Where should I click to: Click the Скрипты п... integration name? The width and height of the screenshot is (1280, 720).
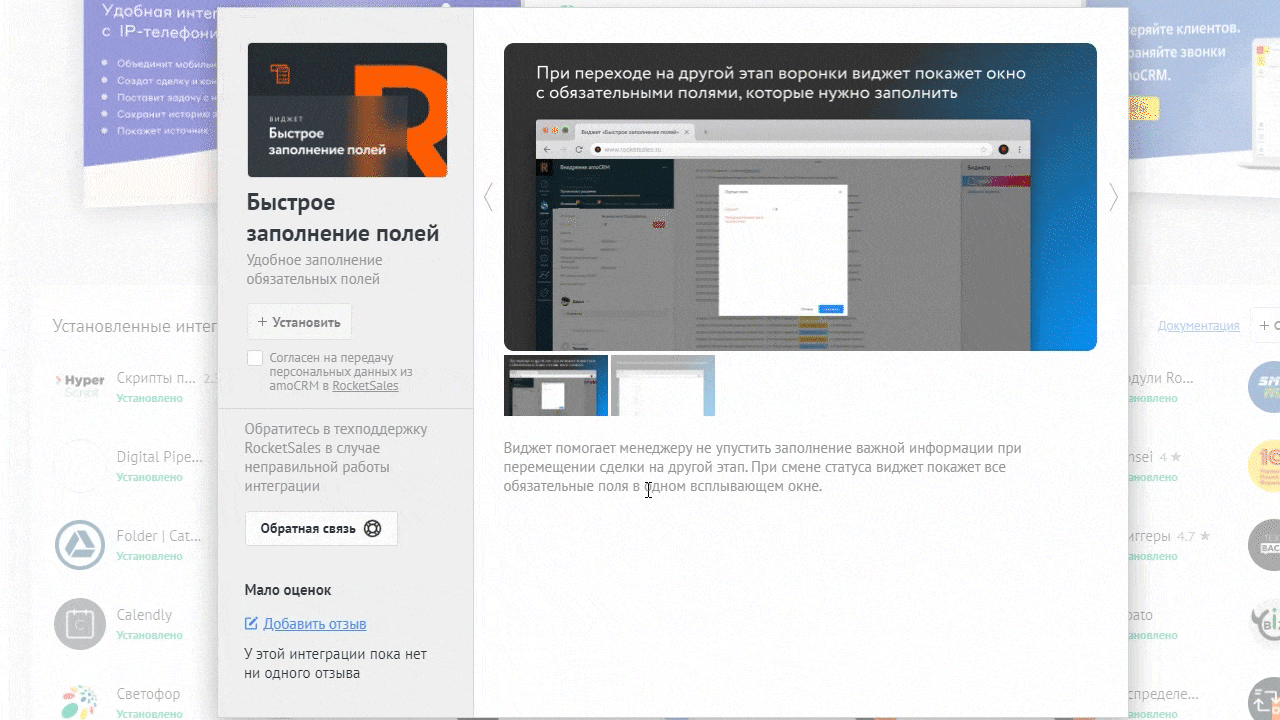(156, 378)
